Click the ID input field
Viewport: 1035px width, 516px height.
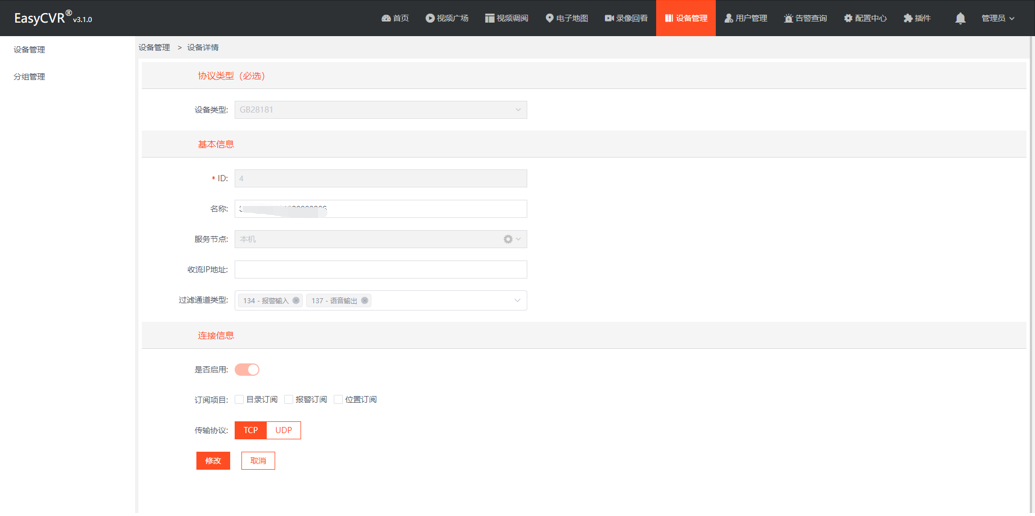(x=381, y=178)
